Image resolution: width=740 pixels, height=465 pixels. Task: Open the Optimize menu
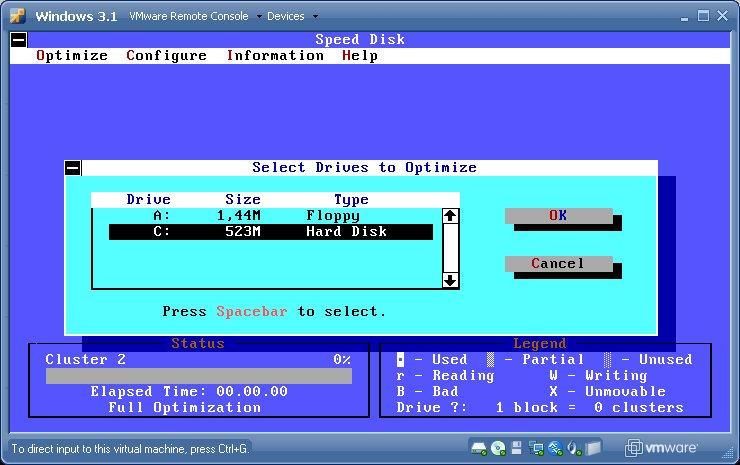click(72, 56)
